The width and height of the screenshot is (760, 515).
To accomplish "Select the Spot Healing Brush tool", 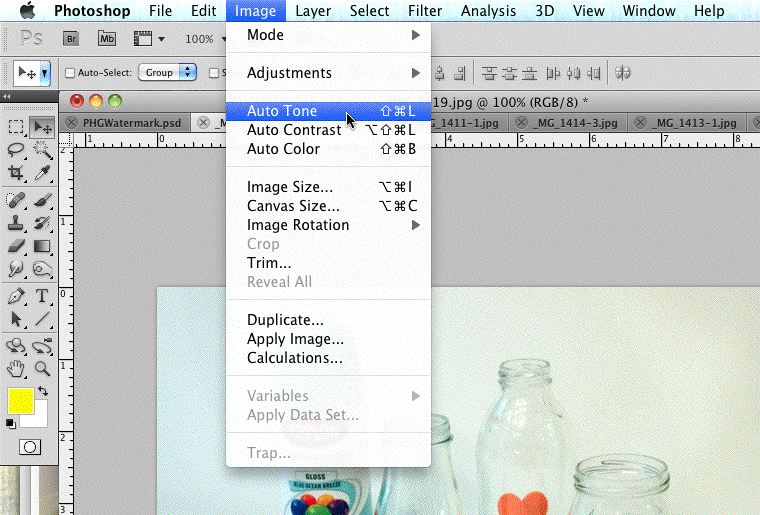I will [16, 200].
